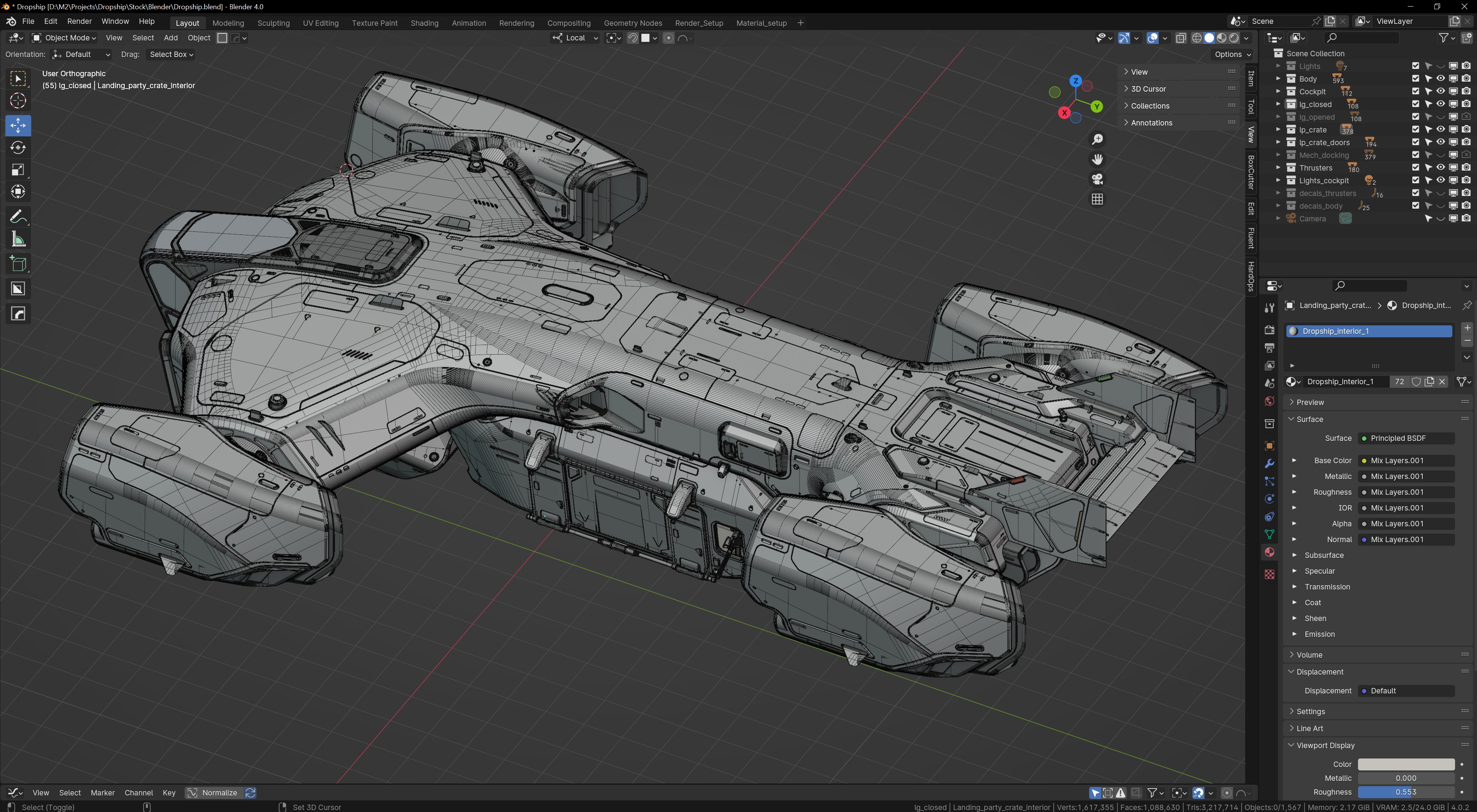Click the Z axis on navigation gizmo
Image resolution: width=1477 pixels, height=812 pixels.
click(x=1076, y=81)
